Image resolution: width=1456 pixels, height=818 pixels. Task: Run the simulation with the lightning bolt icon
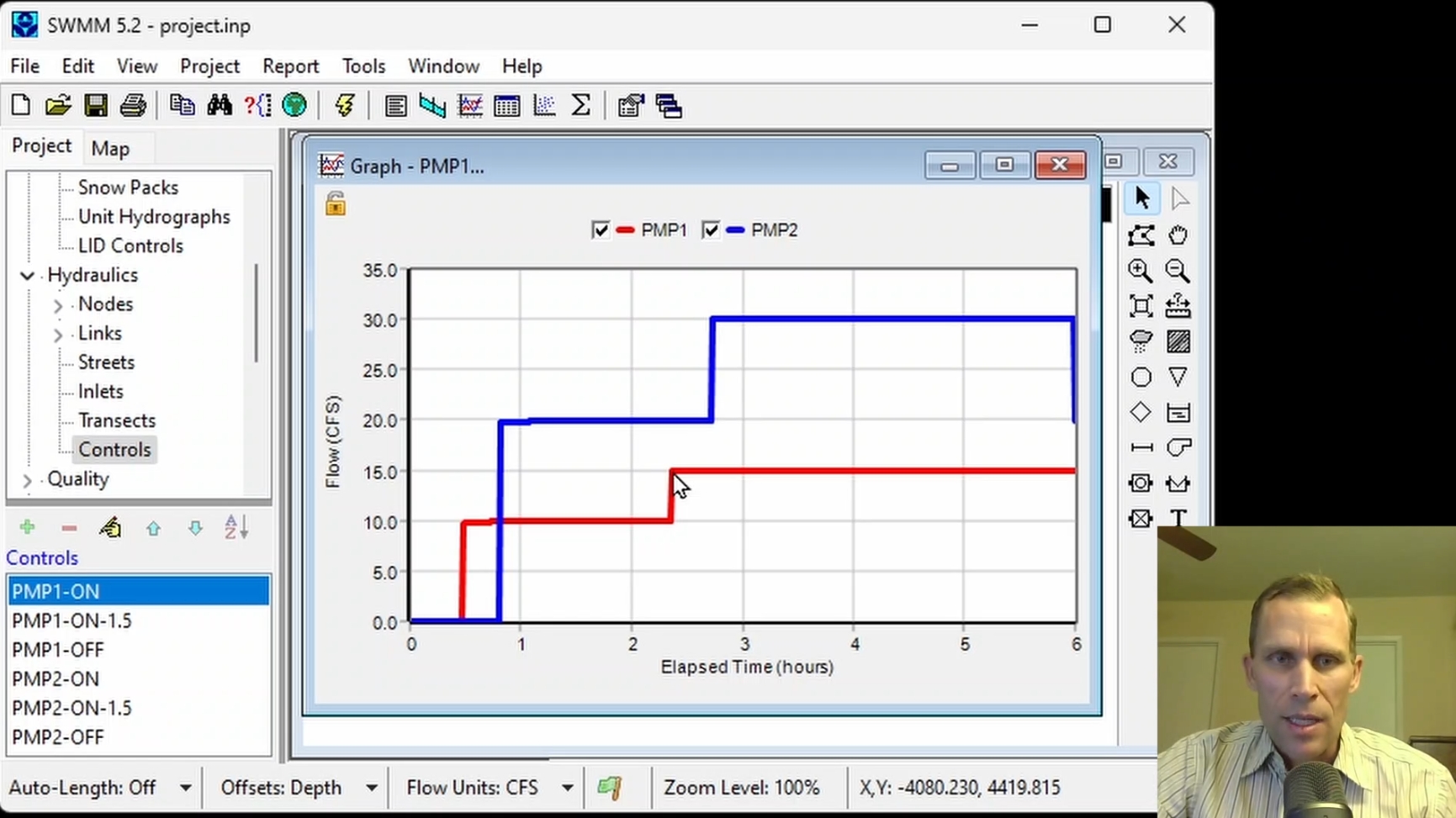click(x=344, y=105)
